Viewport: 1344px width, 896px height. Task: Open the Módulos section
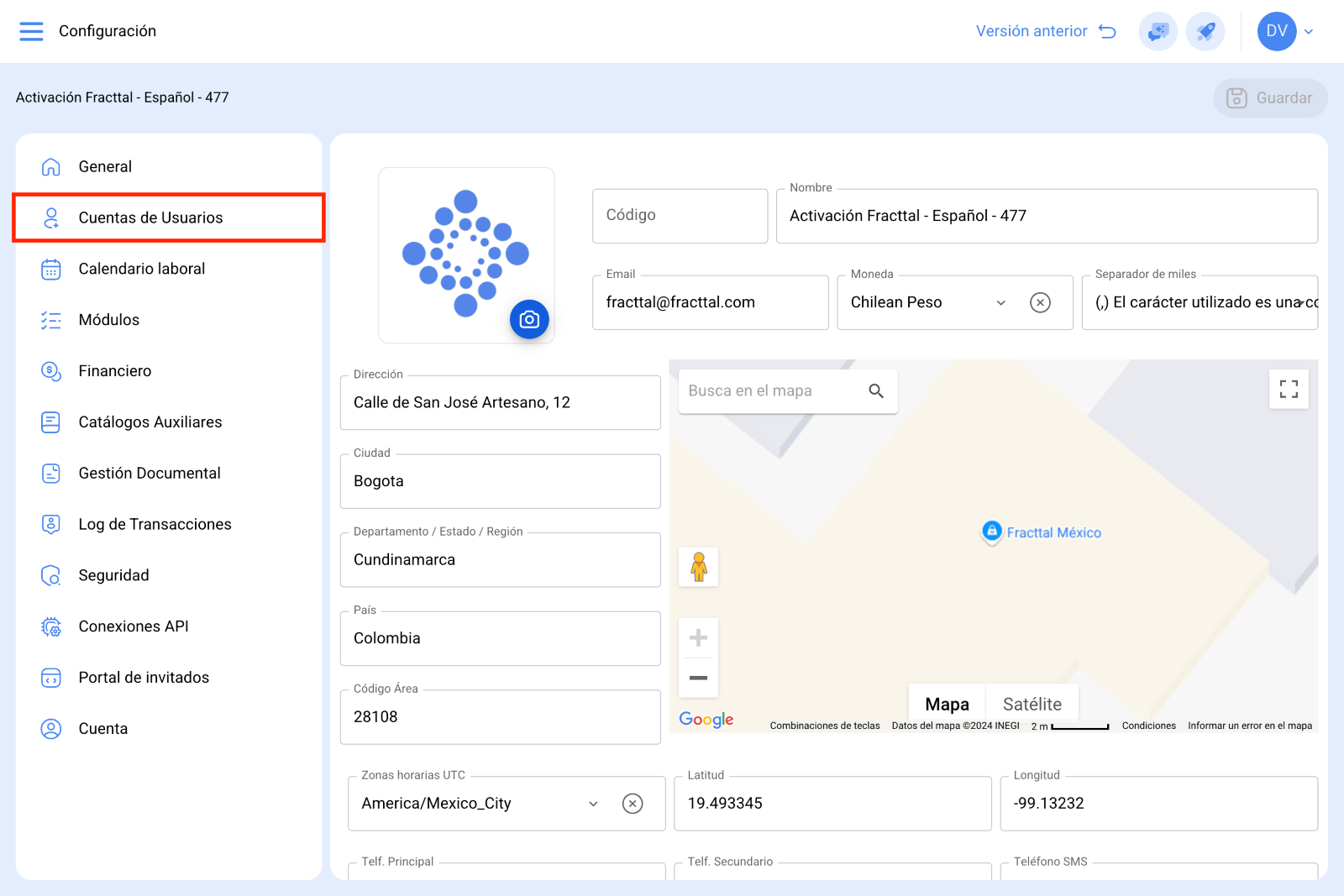pyautogui.click(x=169, y=320)
